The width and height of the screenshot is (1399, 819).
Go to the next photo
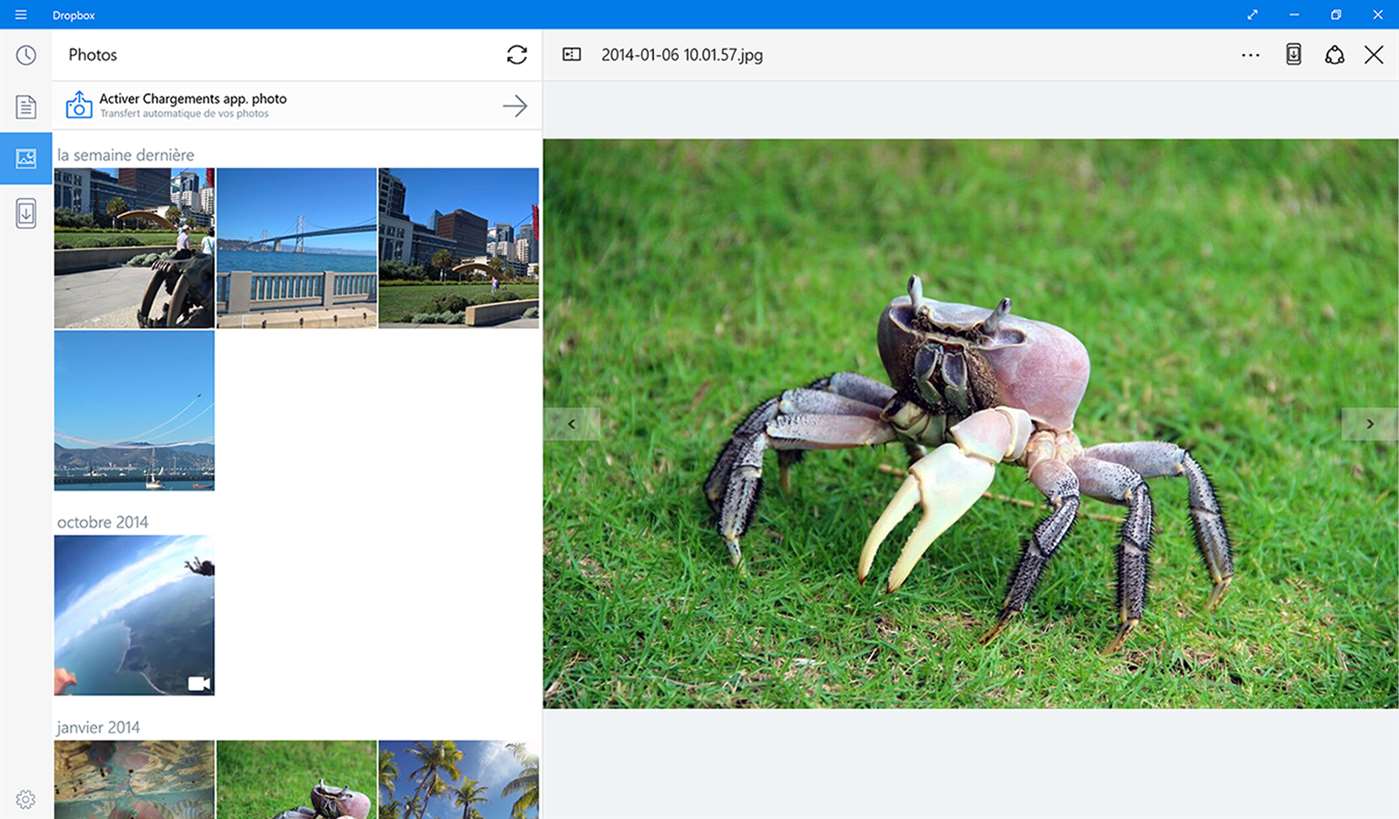(x=1369, y=424)
